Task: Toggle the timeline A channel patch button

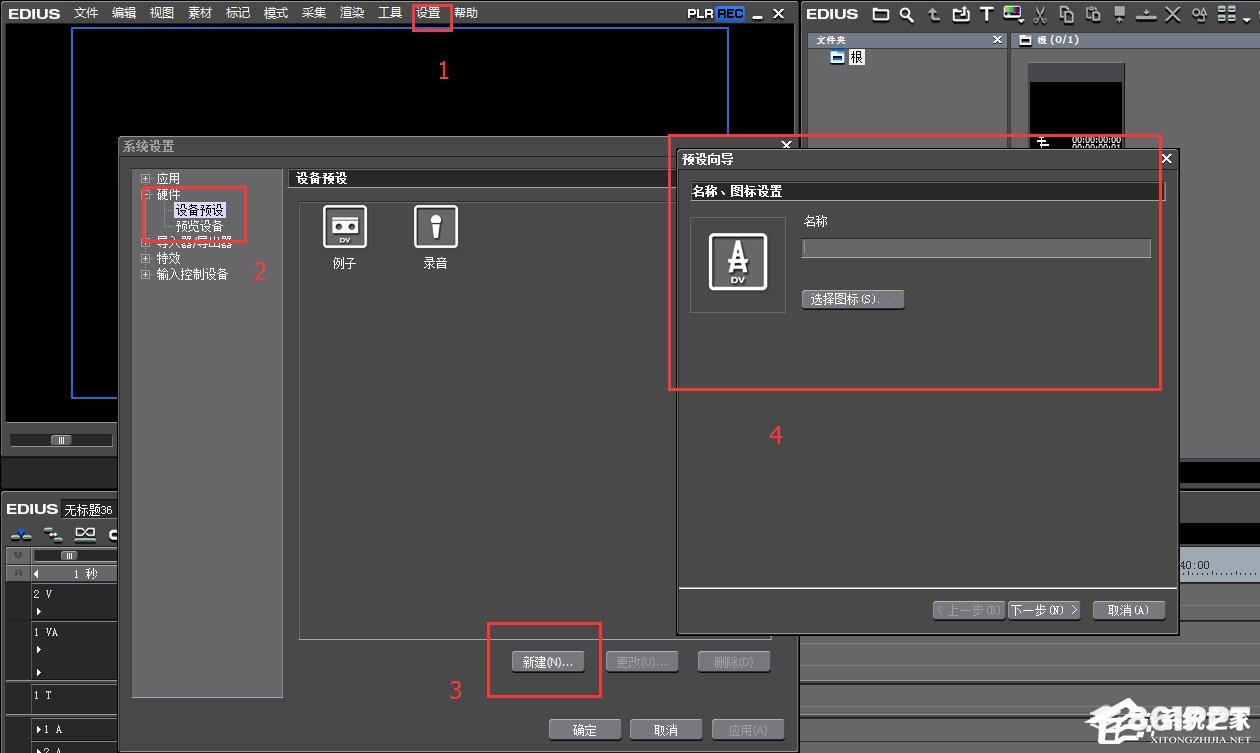Action: 17,573
